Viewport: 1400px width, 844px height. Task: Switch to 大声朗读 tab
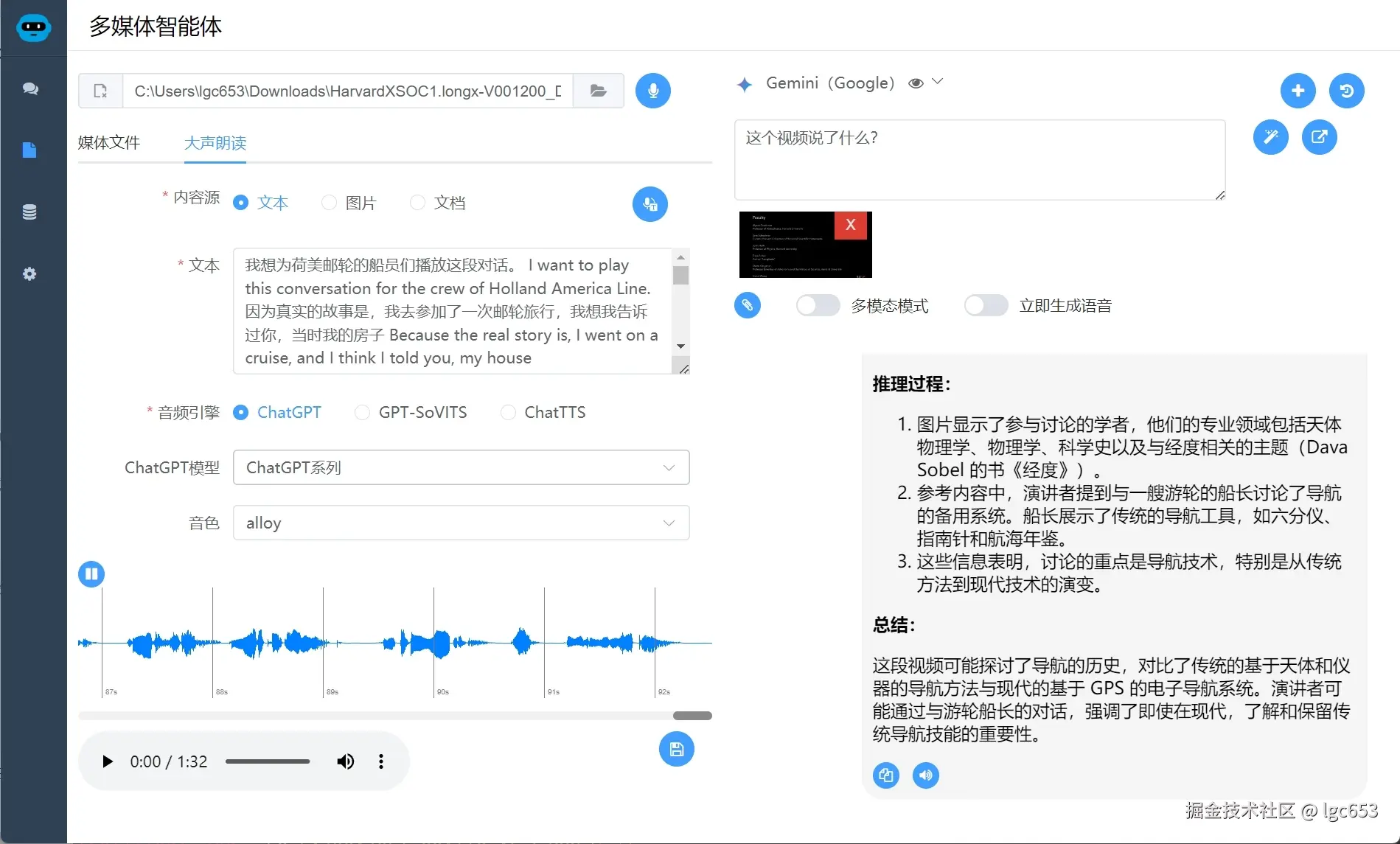coord(215,142)
